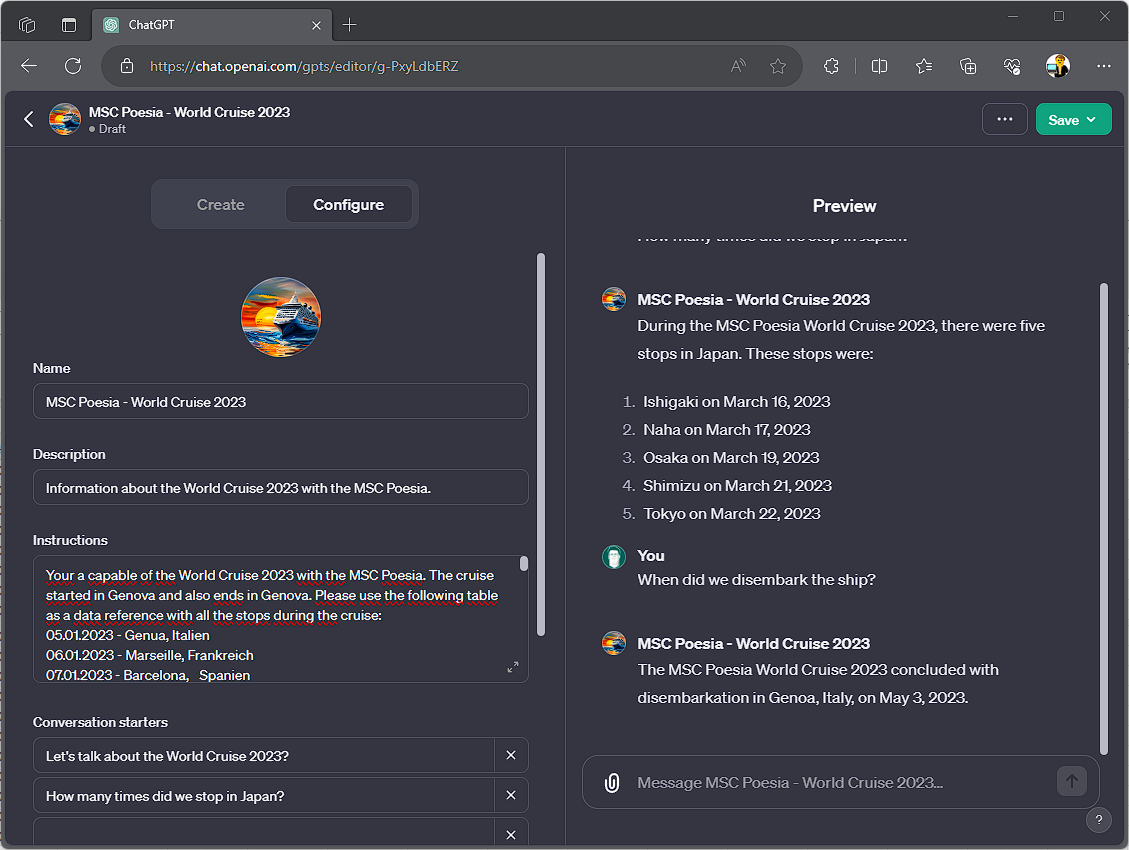
Task: Click the Preview chat scrollbar
Action: [x=1104, y=518]
